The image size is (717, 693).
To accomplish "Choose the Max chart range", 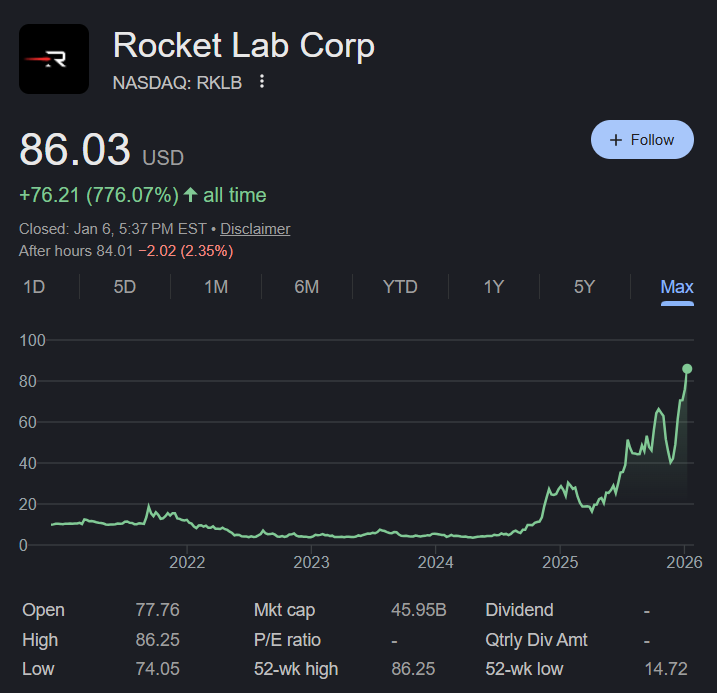I will 677,287.
